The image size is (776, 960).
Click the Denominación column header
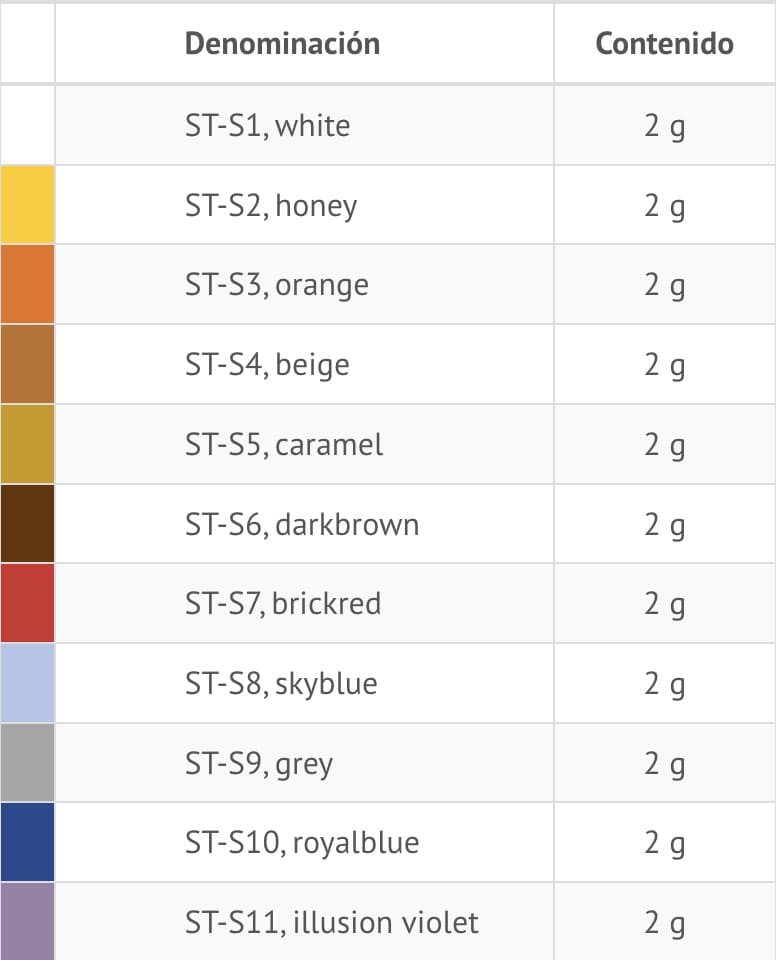pos(282,44)
